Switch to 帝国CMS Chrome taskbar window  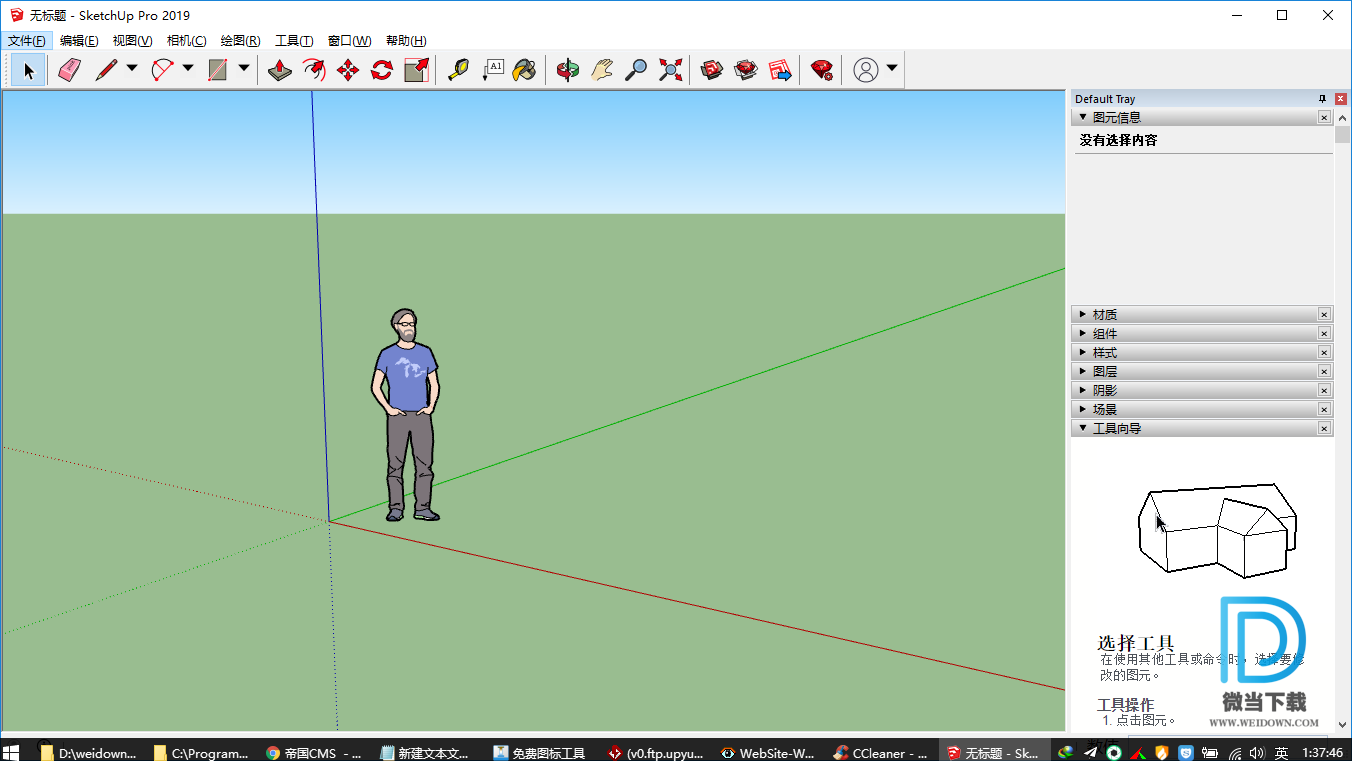(315, 753)
